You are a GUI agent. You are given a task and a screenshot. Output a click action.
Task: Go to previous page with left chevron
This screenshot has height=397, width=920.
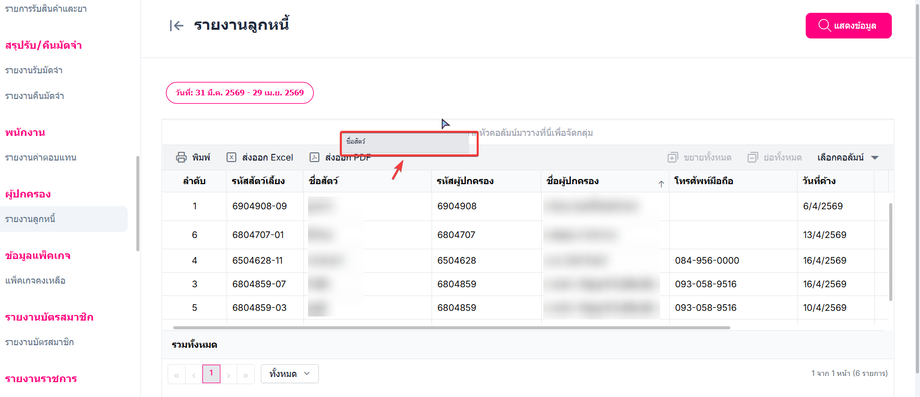coord(194,374)
